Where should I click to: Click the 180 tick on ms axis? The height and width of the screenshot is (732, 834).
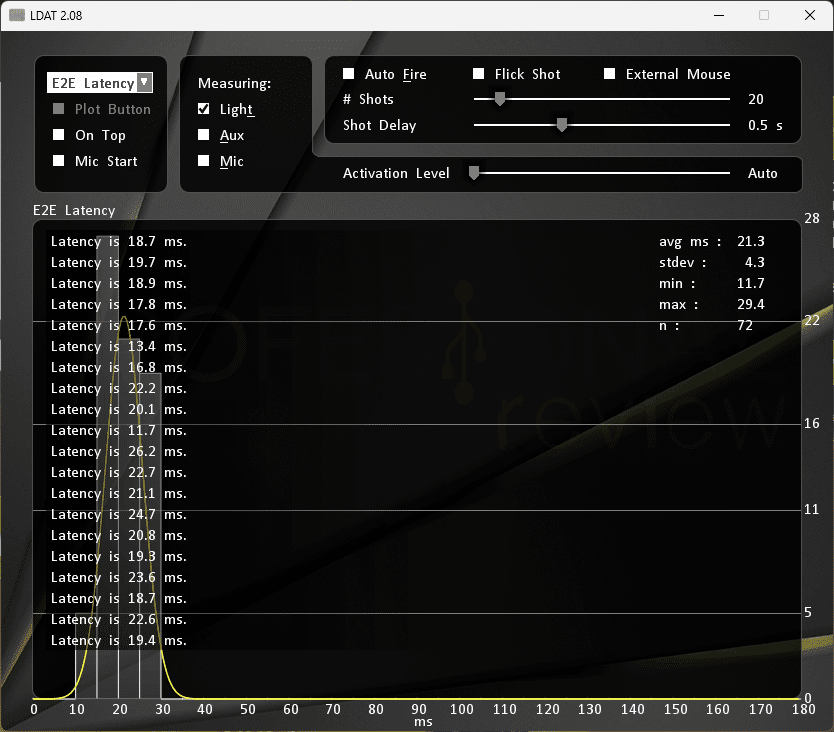coord(804,709)
